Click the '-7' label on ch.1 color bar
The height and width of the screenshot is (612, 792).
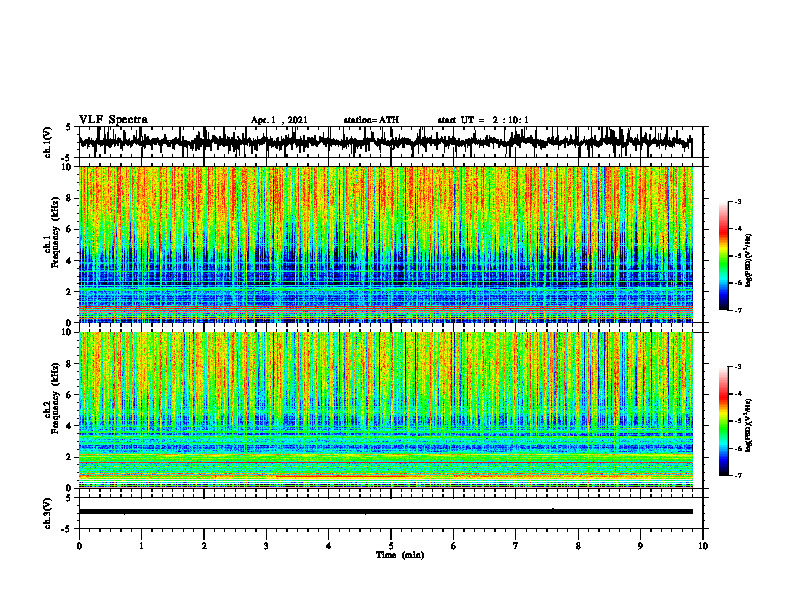click(x=738, y=310)
